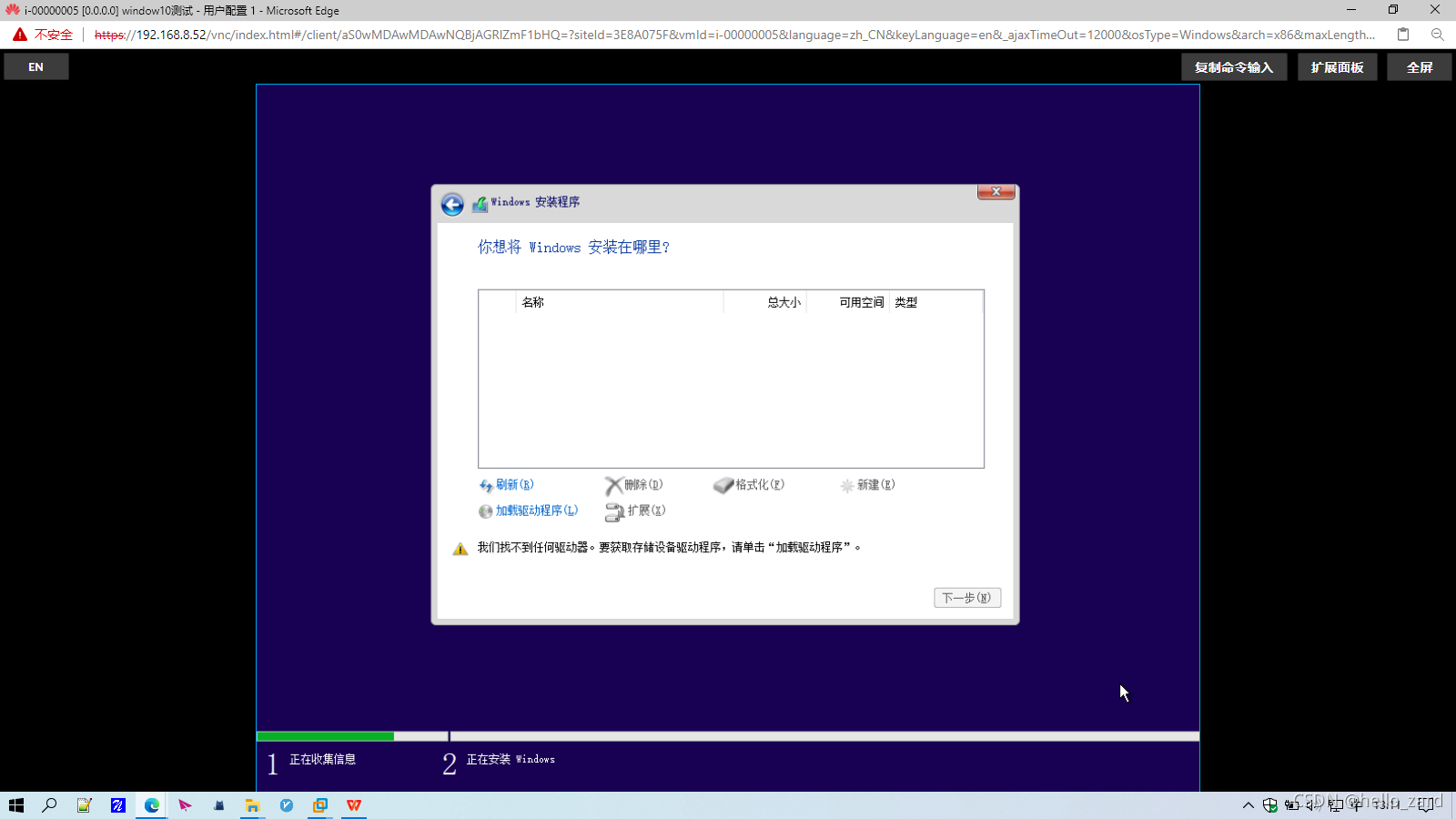
Task: Click the refresh icon beside 刷新
Action: (x=486, y=486)
